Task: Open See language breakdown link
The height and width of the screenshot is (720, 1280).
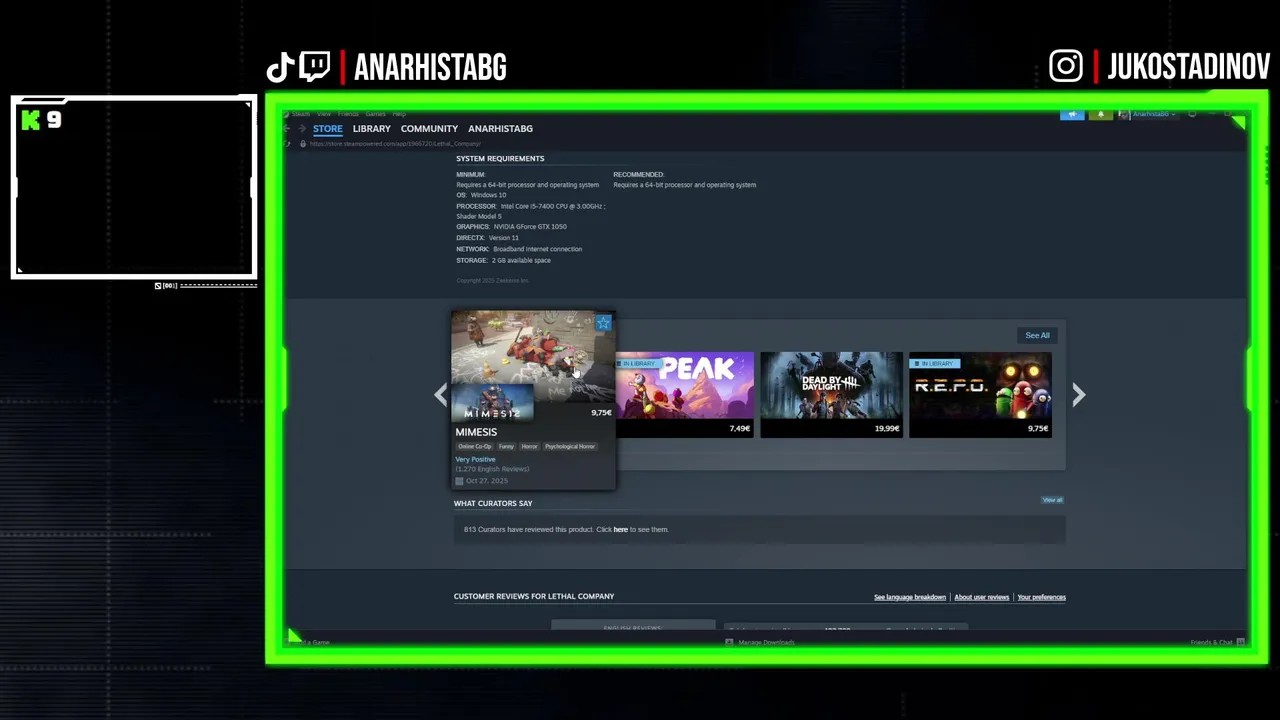Action: (x=910, y=597)
